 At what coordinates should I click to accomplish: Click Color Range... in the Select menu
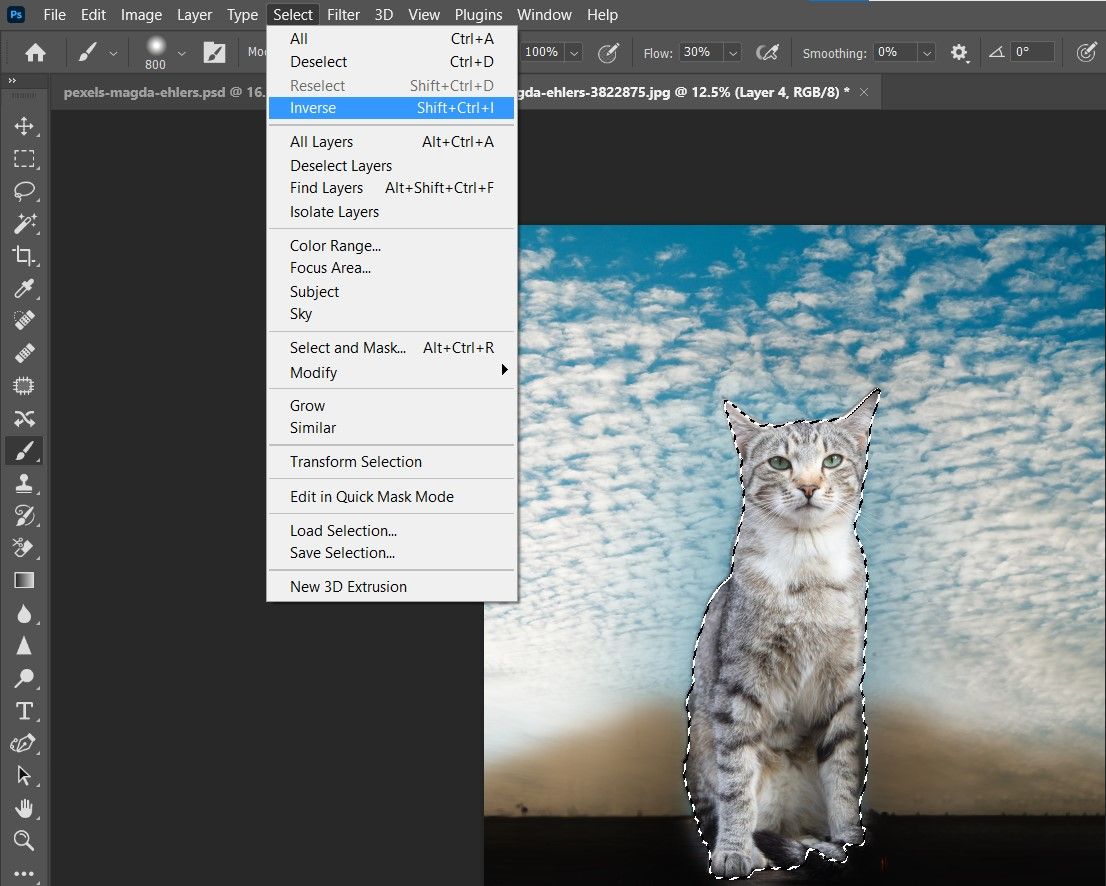click(335, 245)
